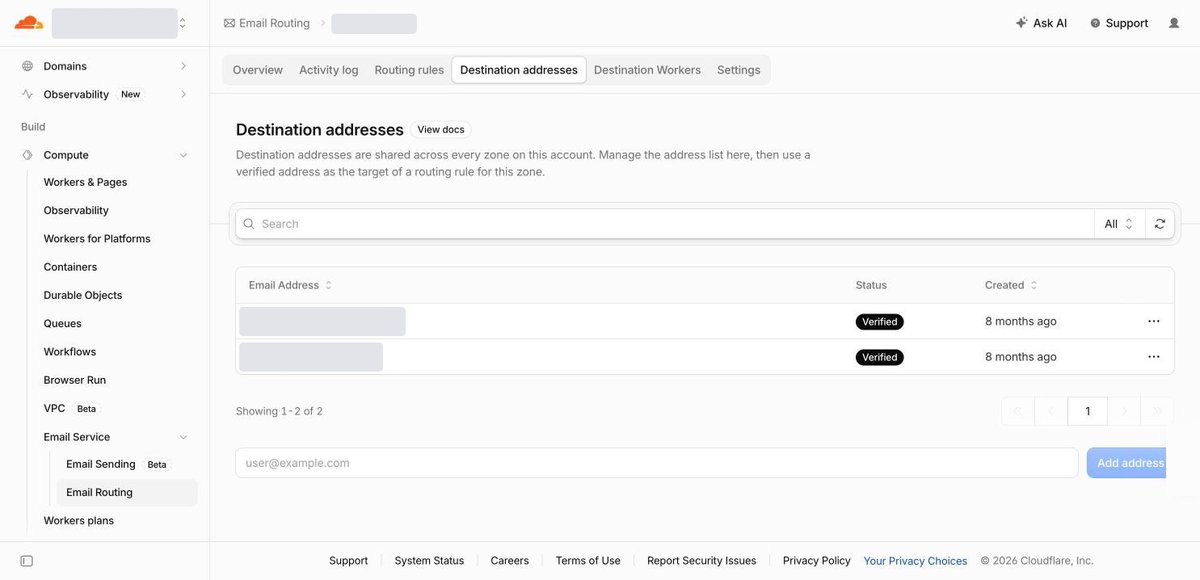The width and height of the screenshot is (1200, 580).
Task: Switch to the Overview tab
Action: click(x=258, y=70)
